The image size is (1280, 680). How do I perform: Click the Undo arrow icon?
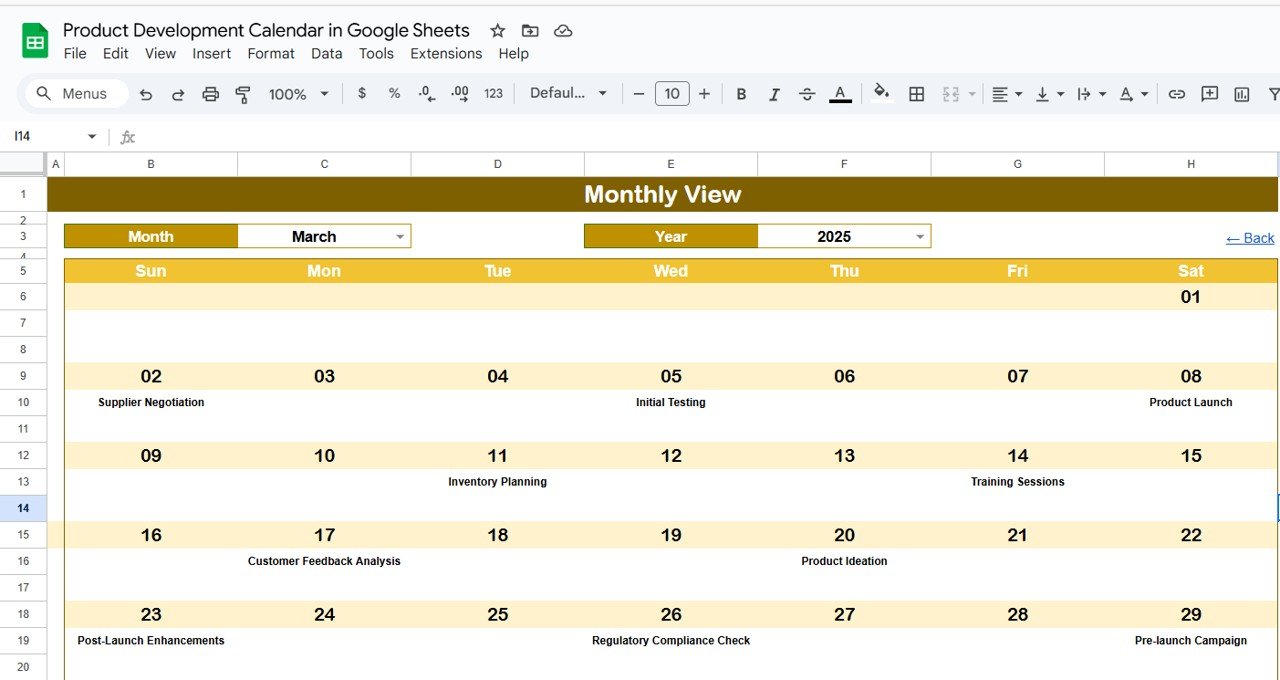coord(146,94)
